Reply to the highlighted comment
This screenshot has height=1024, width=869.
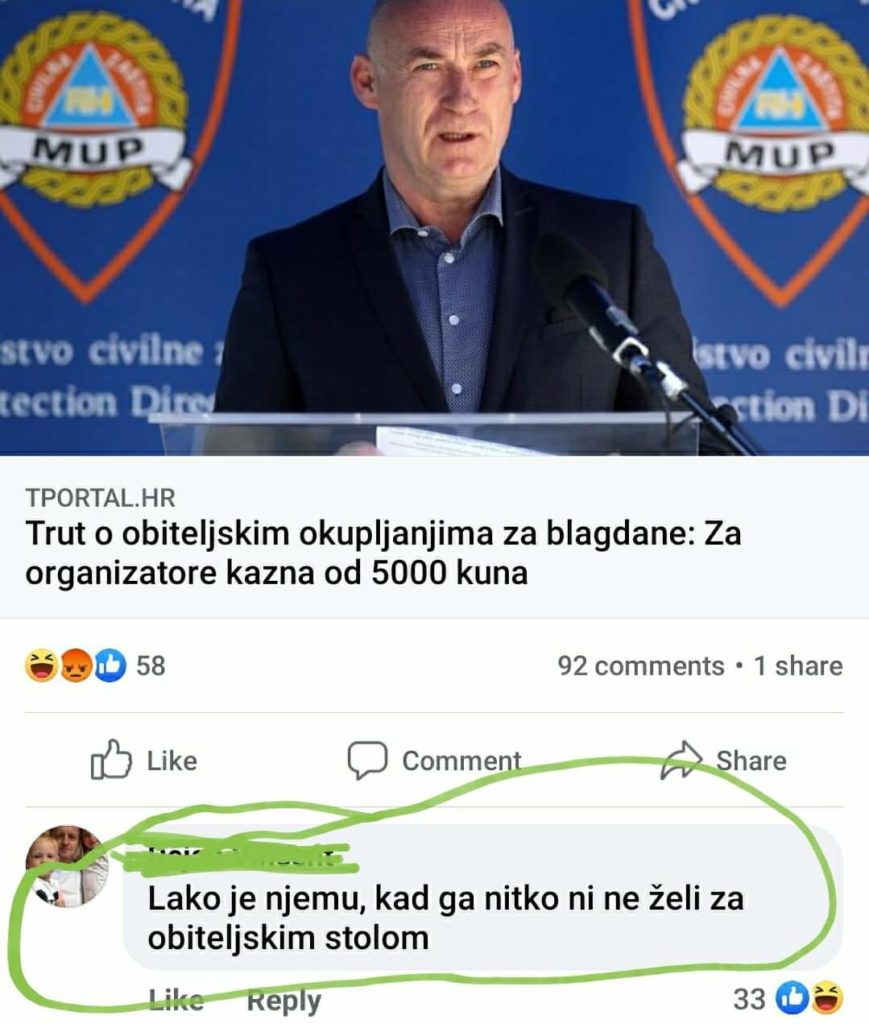pos(284,1001)
